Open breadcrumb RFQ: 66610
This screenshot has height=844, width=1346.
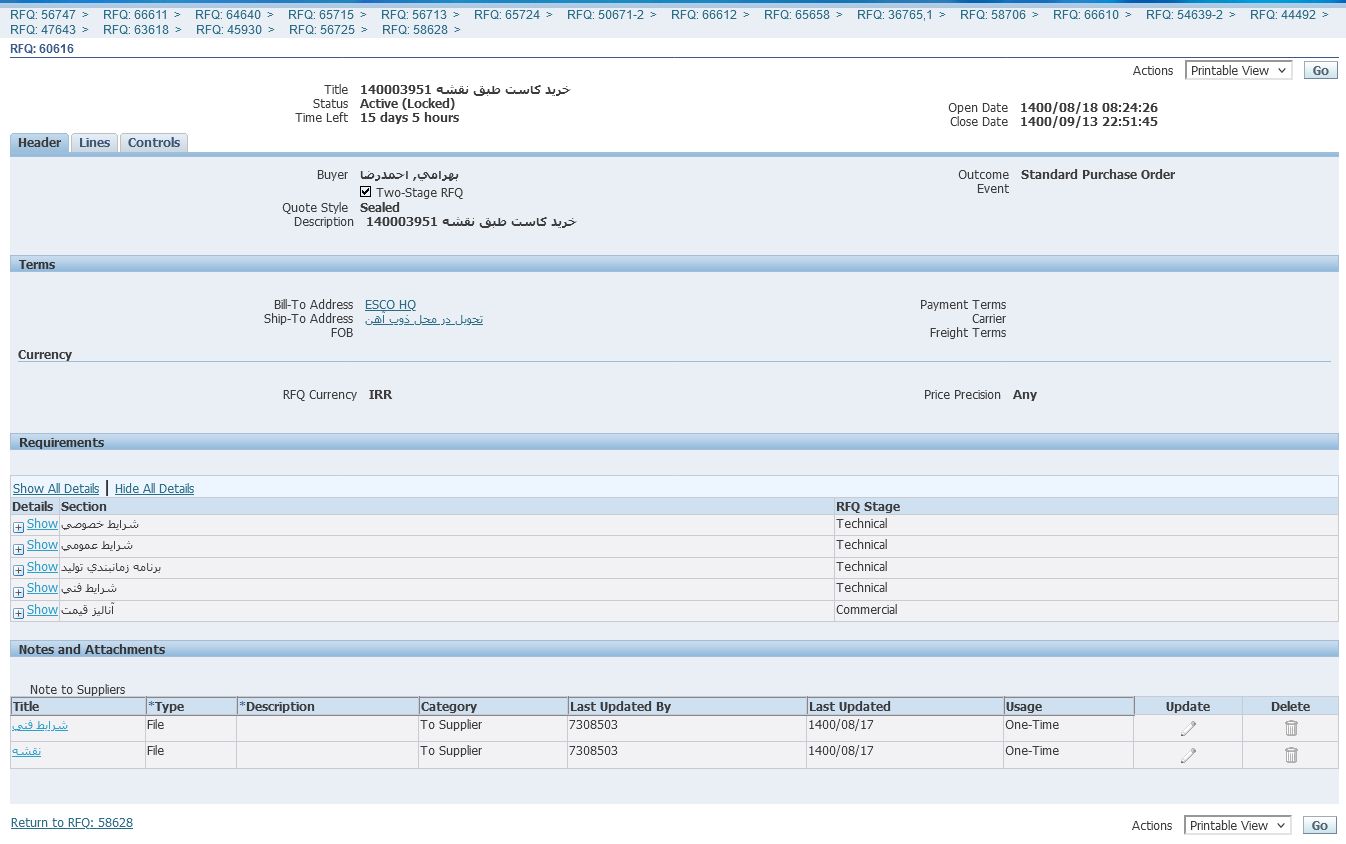point(1086,15)
